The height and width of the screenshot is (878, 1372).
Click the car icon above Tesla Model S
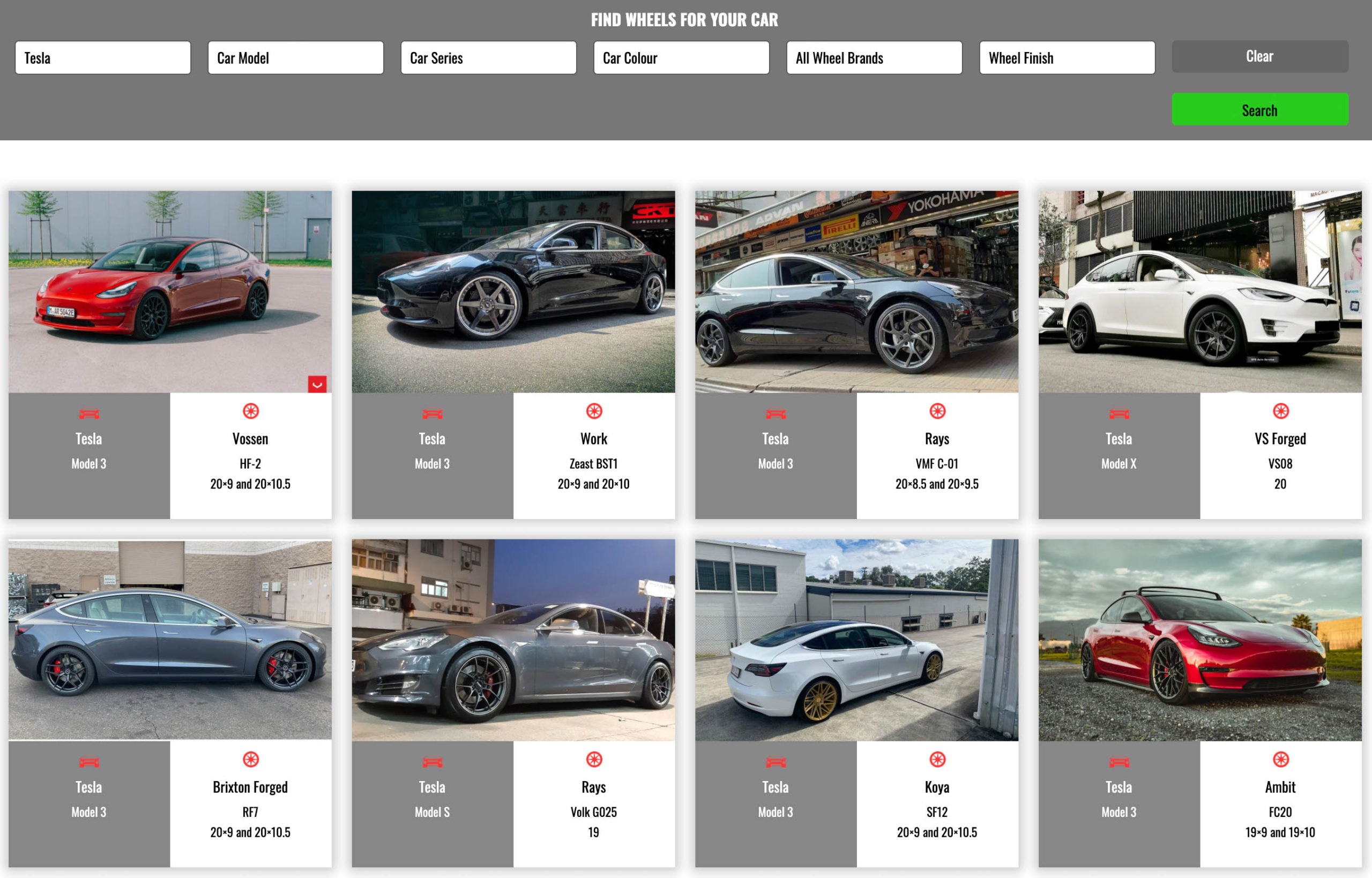pos(433,762)
